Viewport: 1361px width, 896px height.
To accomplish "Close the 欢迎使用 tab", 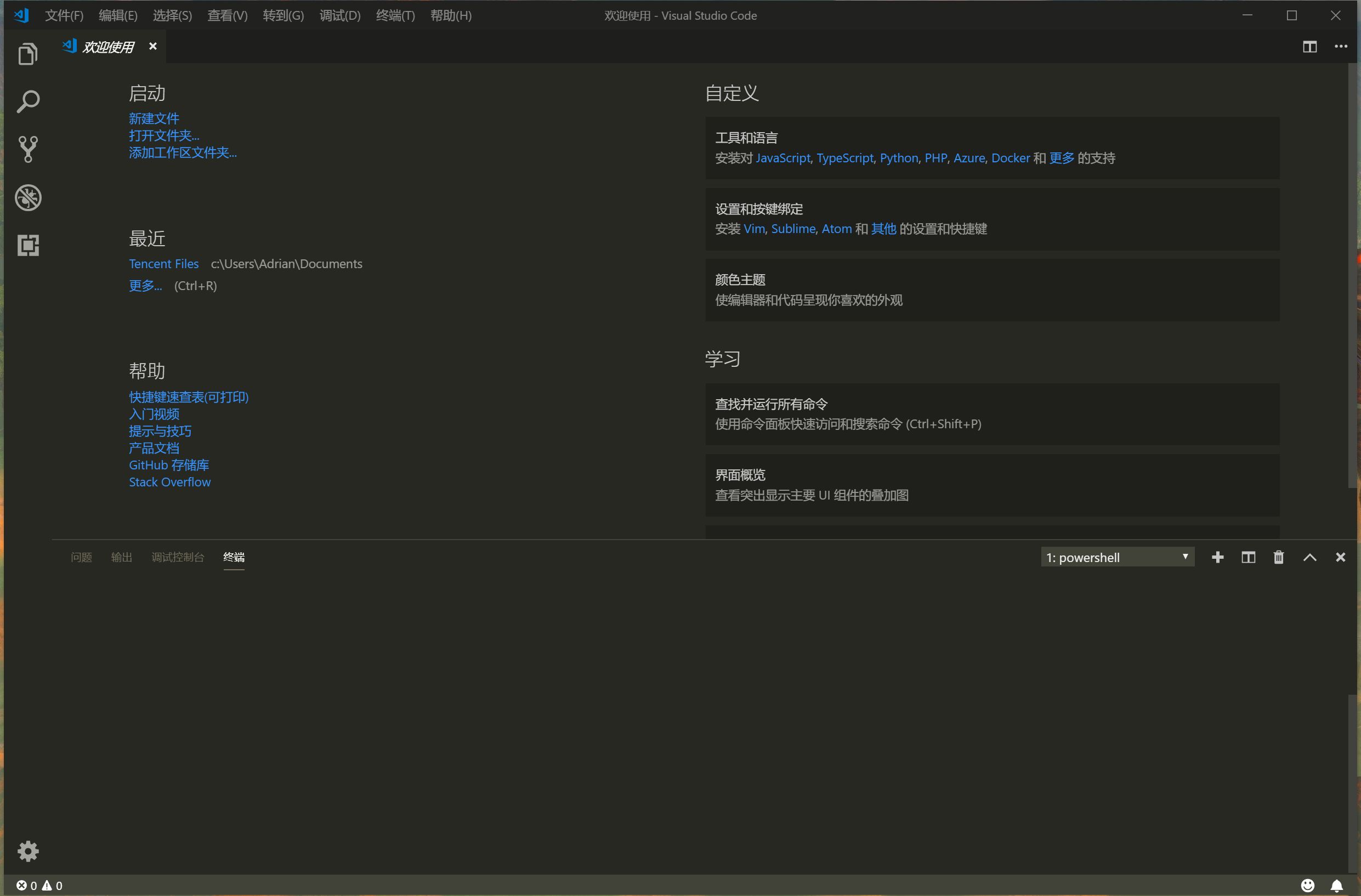I will click(152, 46).
